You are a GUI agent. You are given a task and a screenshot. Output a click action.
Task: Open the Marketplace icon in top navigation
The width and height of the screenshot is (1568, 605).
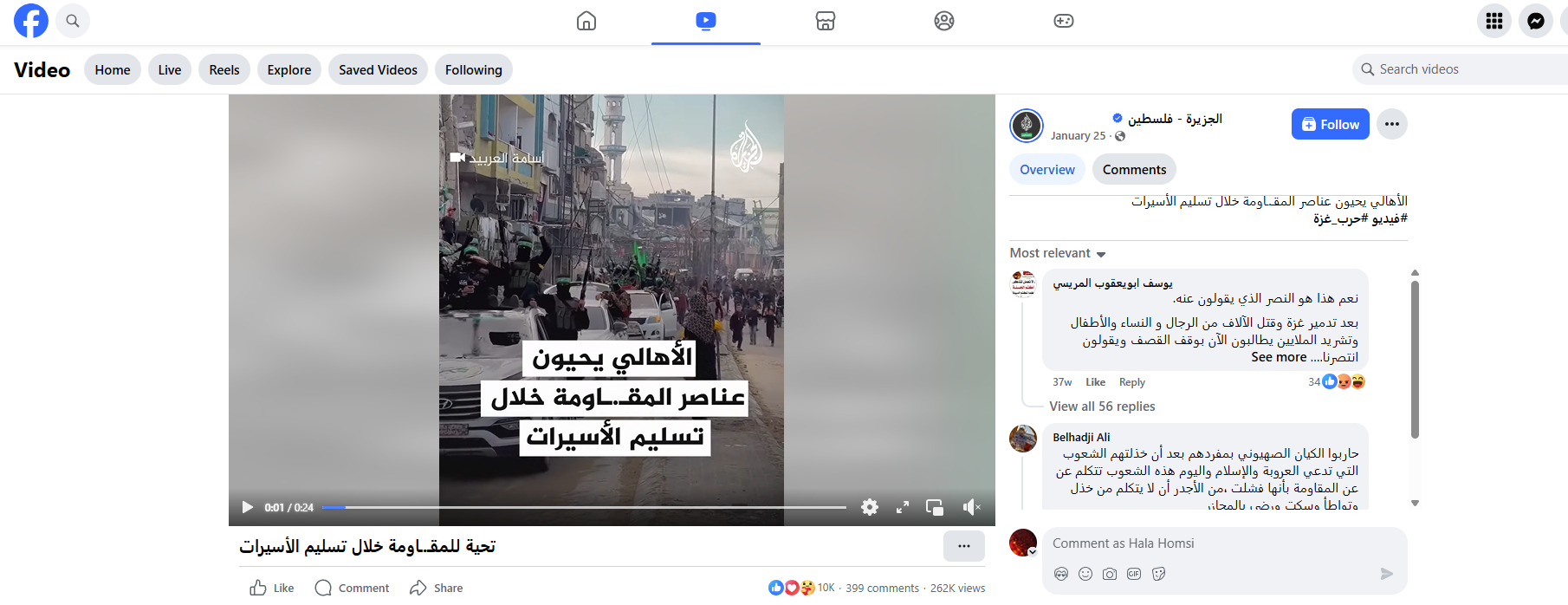(825, 21)
